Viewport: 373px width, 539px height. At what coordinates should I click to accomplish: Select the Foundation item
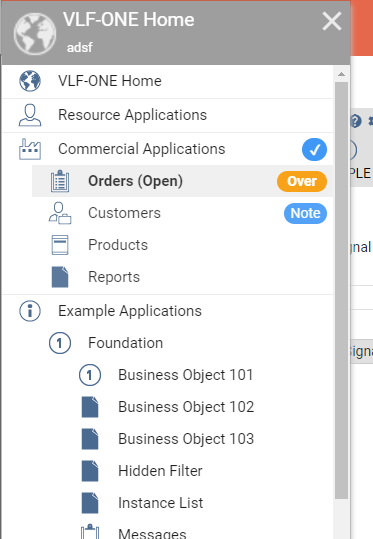(183, 343)
